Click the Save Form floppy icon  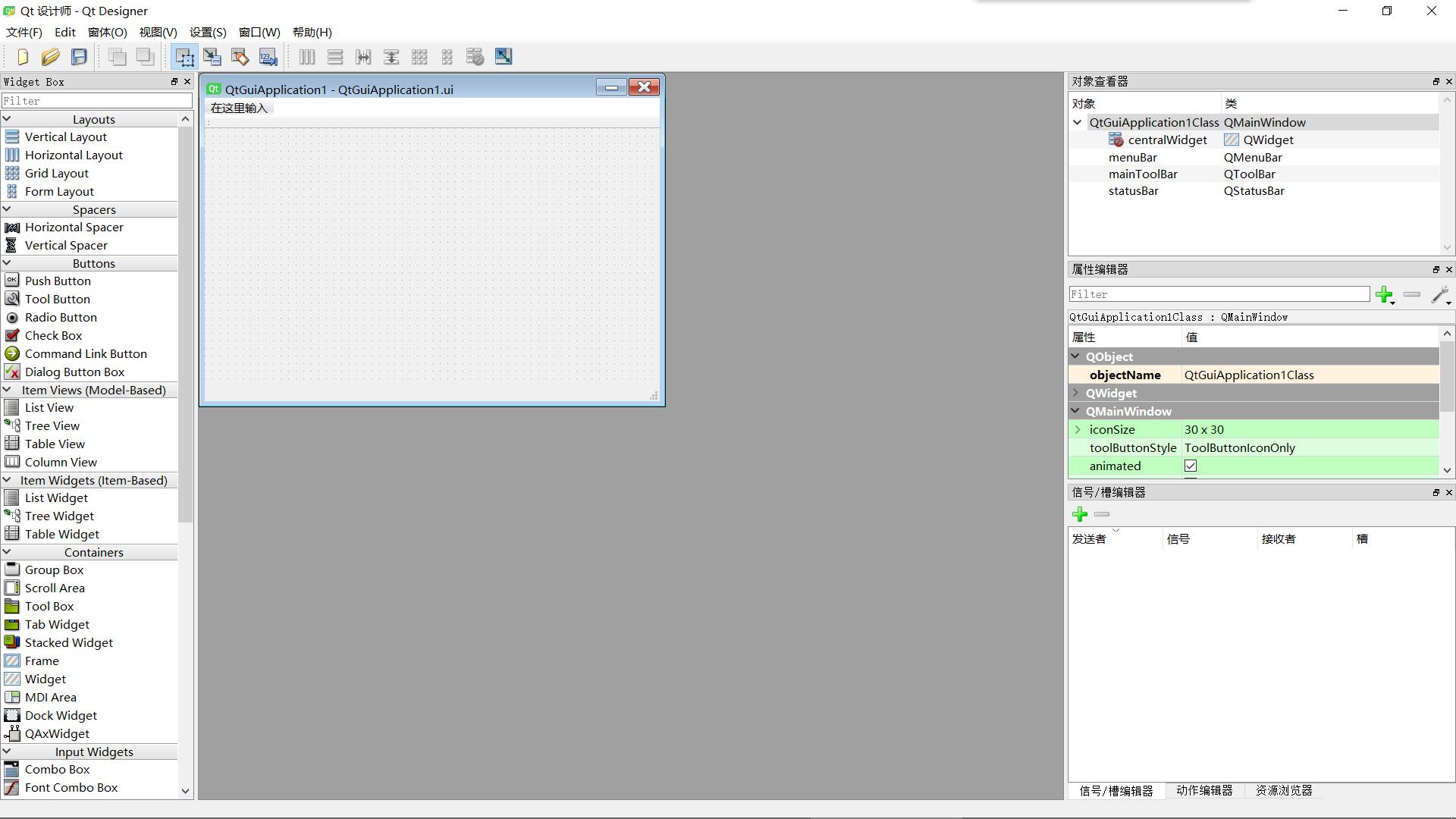tap(79, 57)
